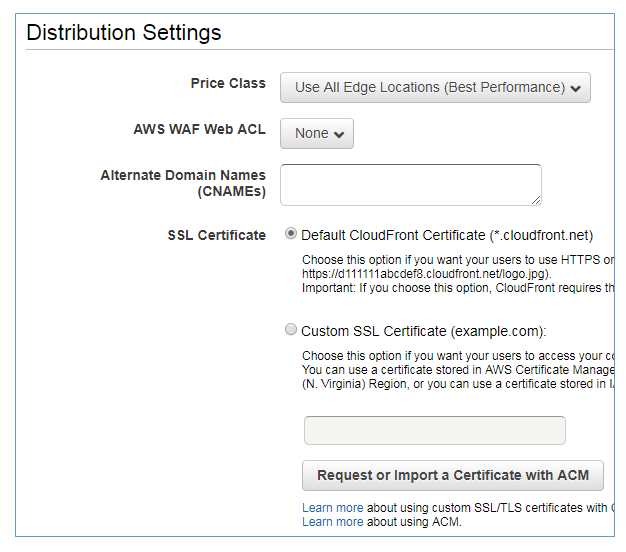The image size is (626, 552).
Task: Click the custom certificate name input box
Action: pos(434,430)
